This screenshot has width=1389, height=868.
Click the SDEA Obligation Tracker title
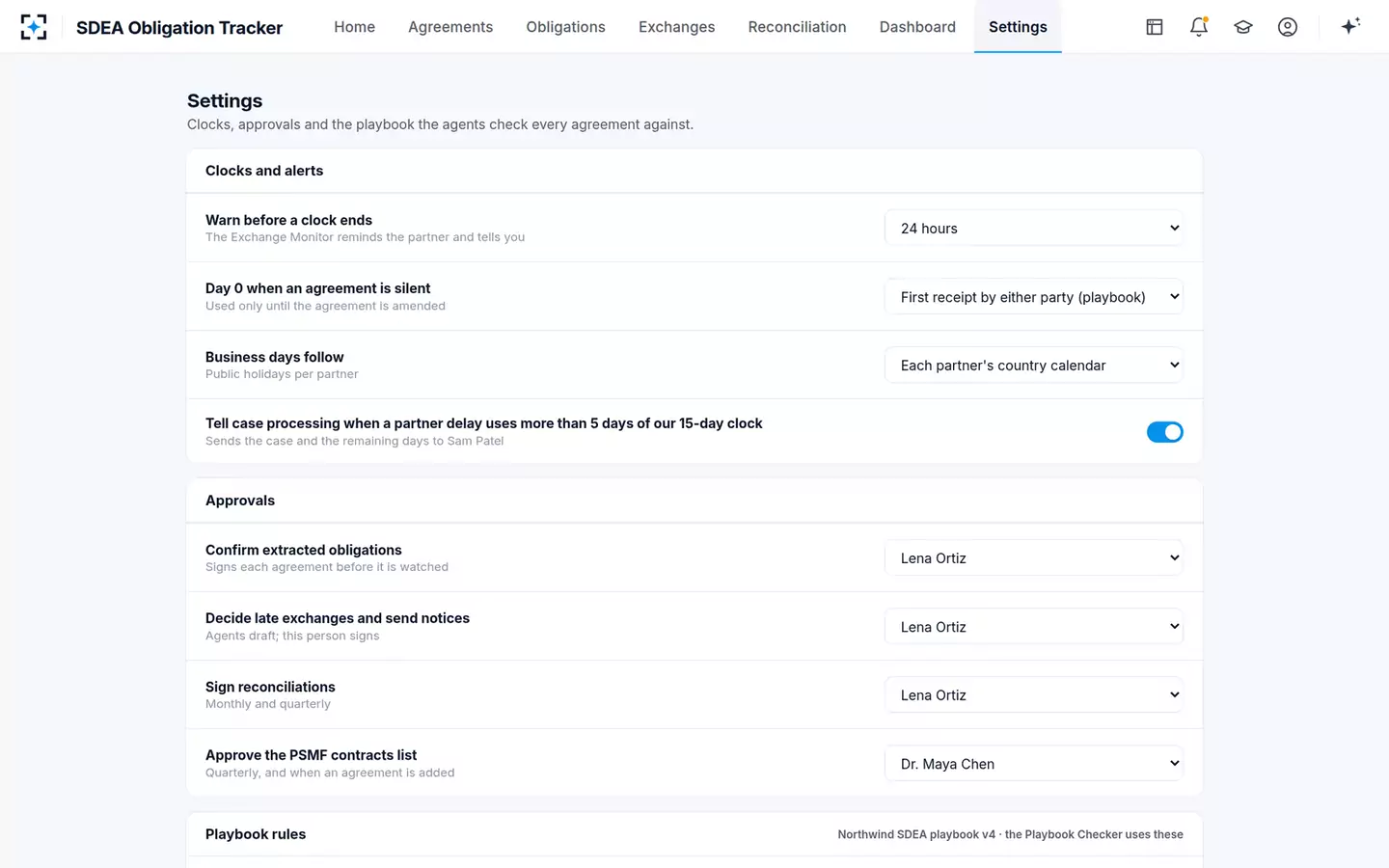[x=179, y=28]
